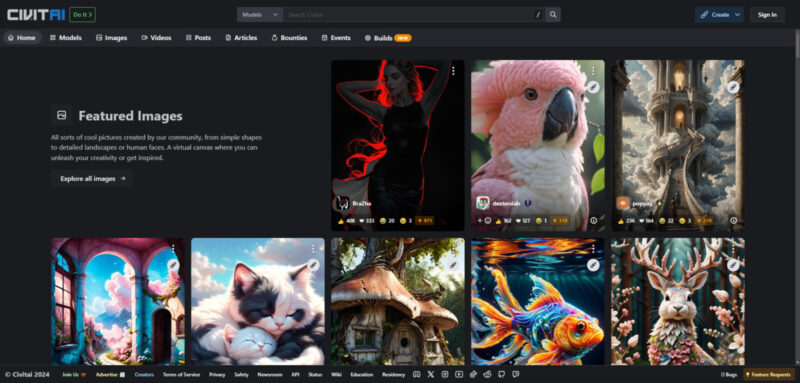Click remix brush icon on cloud tower image

point(732,87)
